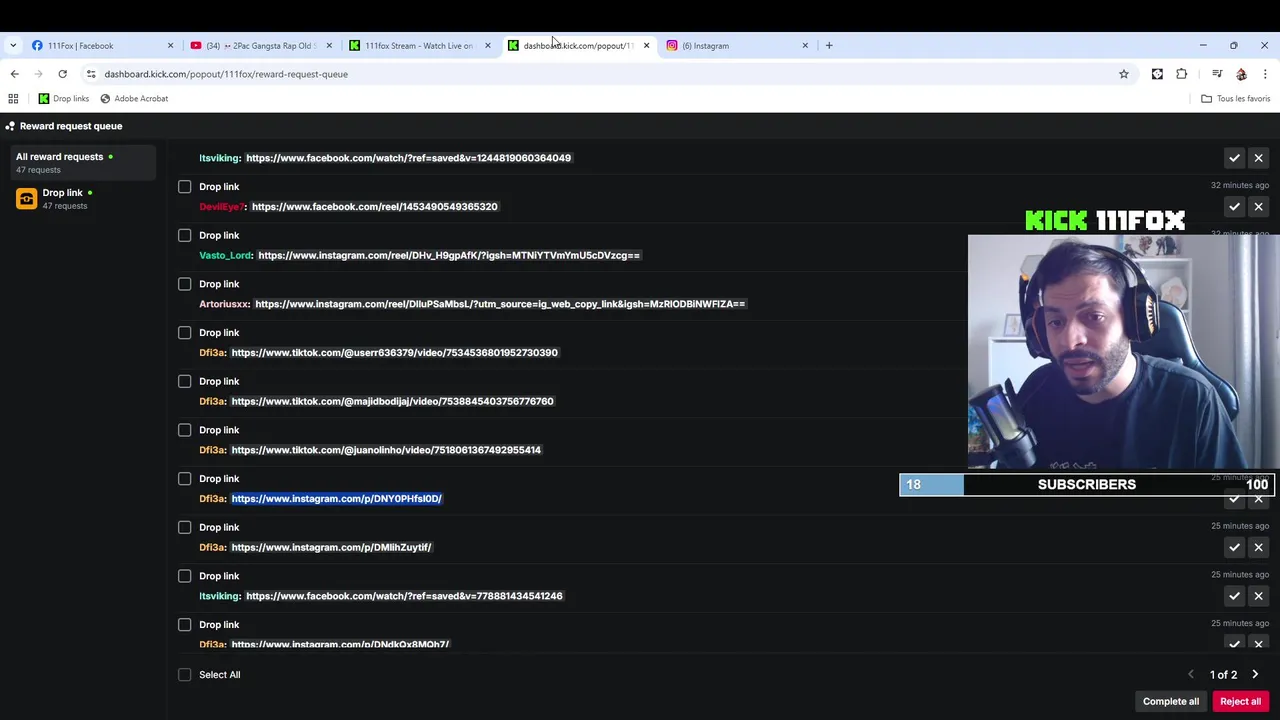This screenshot has height=720, width=1280.
Task: Click the Reward request queue header icon
Action: click(x=9, y=126)
